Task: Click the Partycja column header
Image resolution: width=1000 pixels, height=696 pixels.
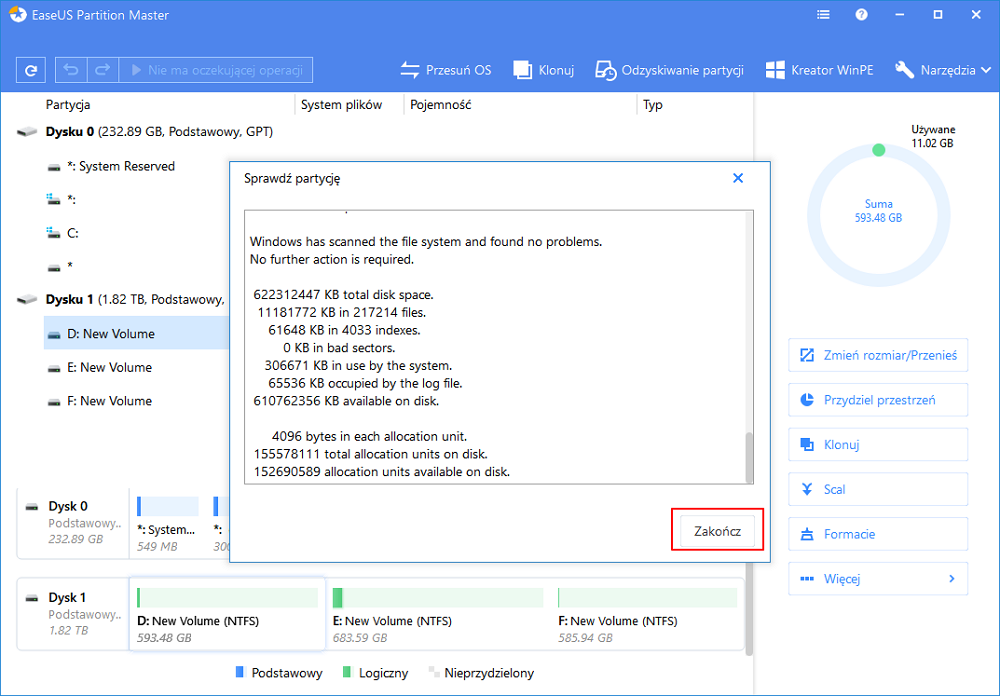Action: [68, 105]
